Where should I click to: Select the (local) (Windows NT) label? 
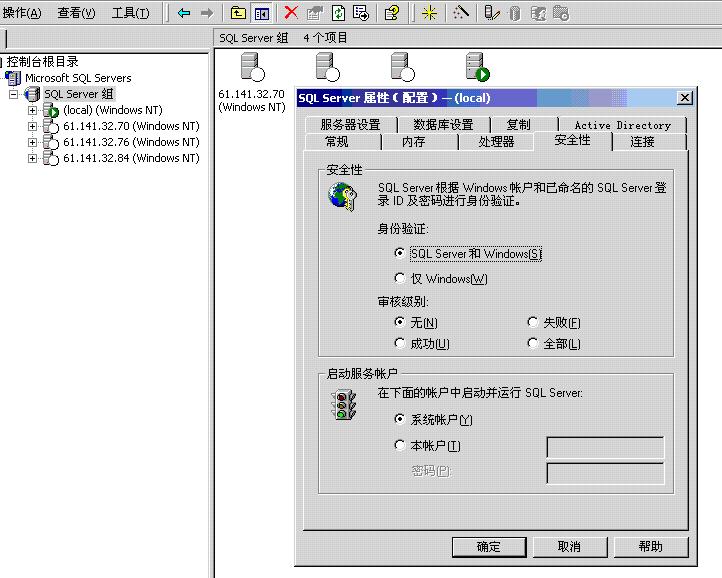(x=113, y=110)
